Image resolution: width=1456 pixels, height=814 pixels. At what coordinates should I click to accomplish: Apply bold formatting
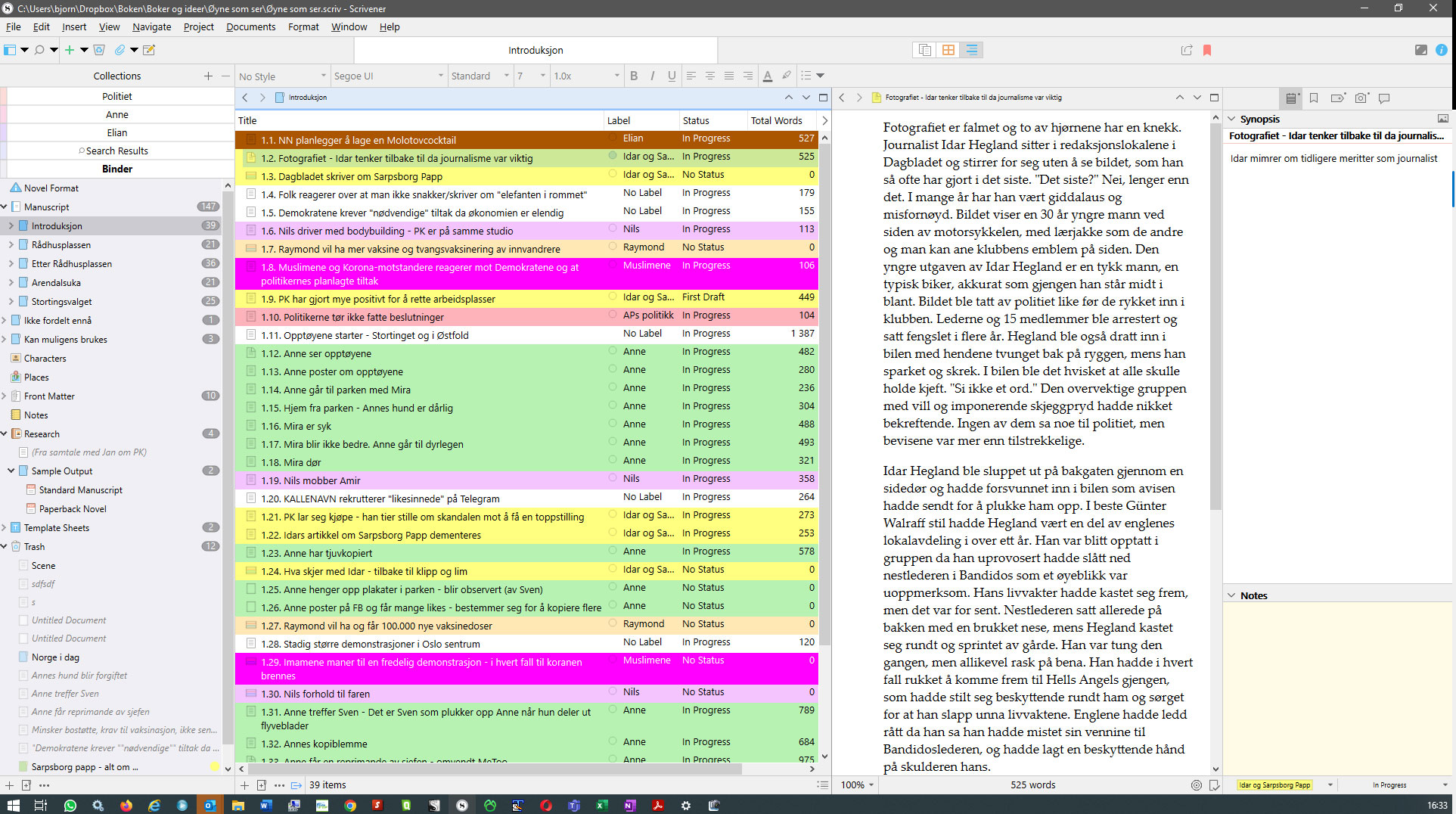634,76
